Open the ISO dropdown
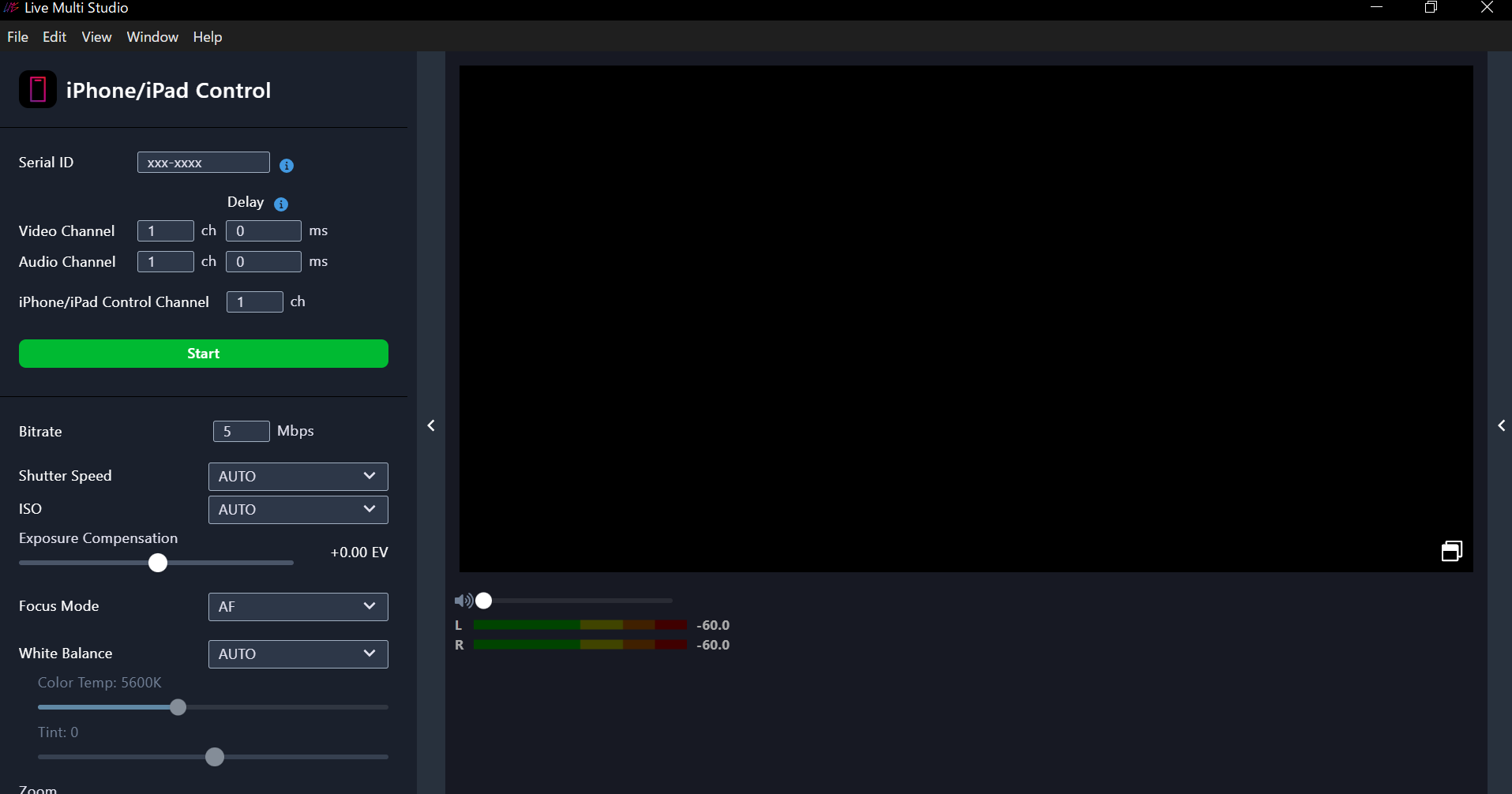This screenshot has width=1512, height=794. pos(298,510)
